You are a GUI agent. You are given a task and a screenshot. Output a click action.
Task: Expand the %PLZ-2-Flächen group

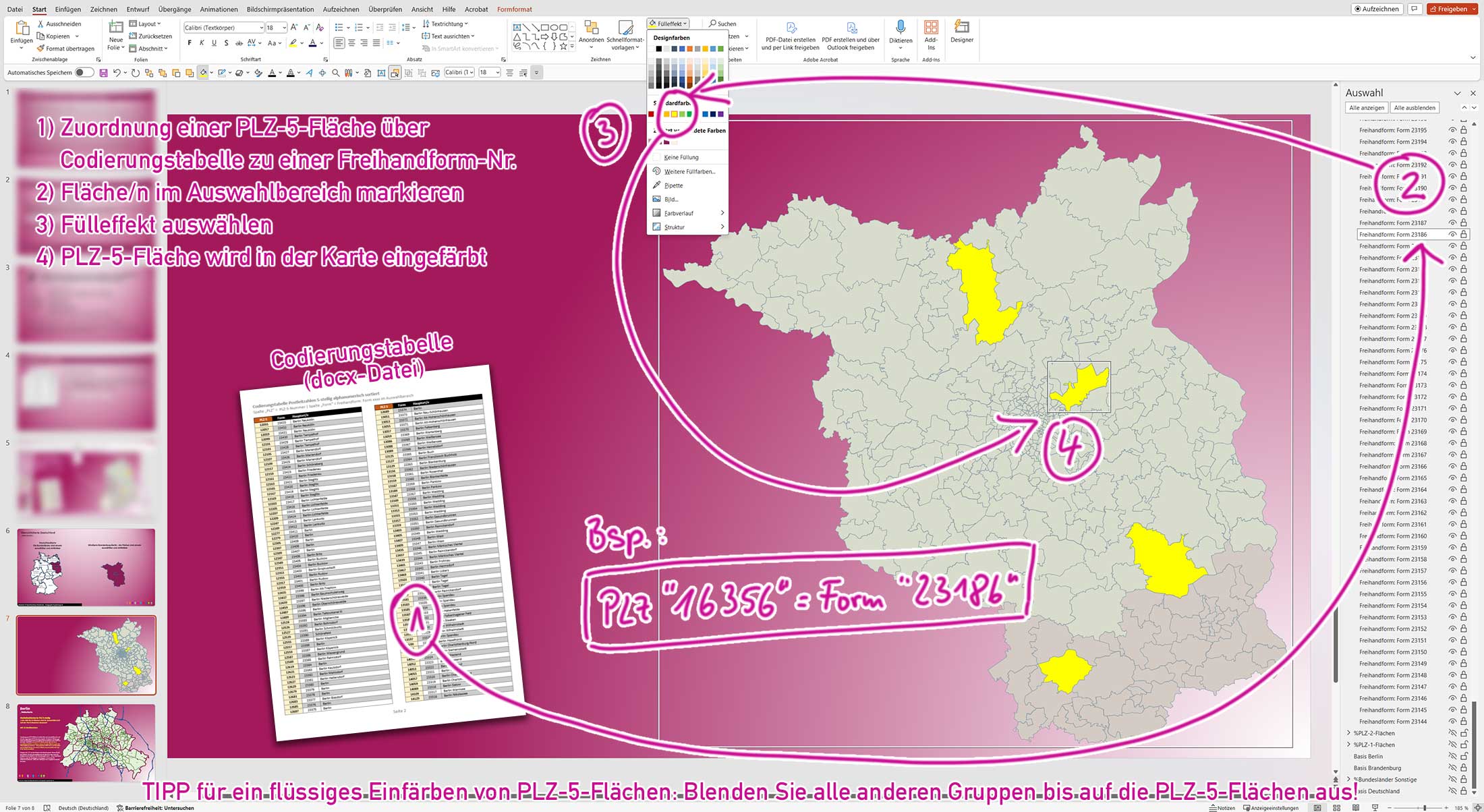point(1348,732)
